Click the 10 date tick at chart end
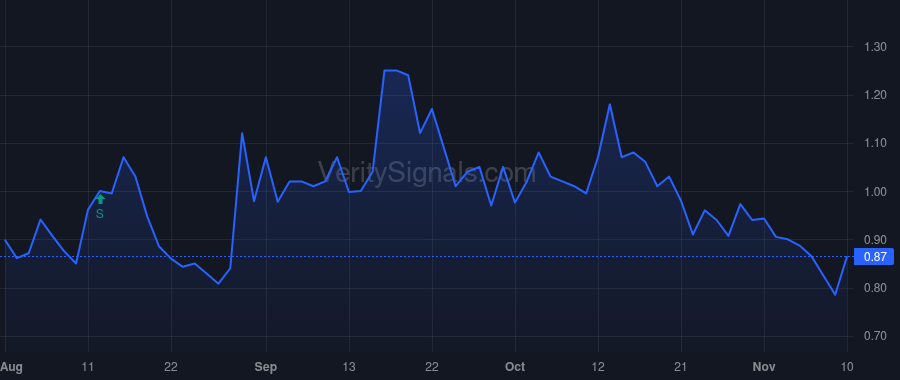This screenshot has height=380, width=900. pyautogui.click(x=847, y=367)
